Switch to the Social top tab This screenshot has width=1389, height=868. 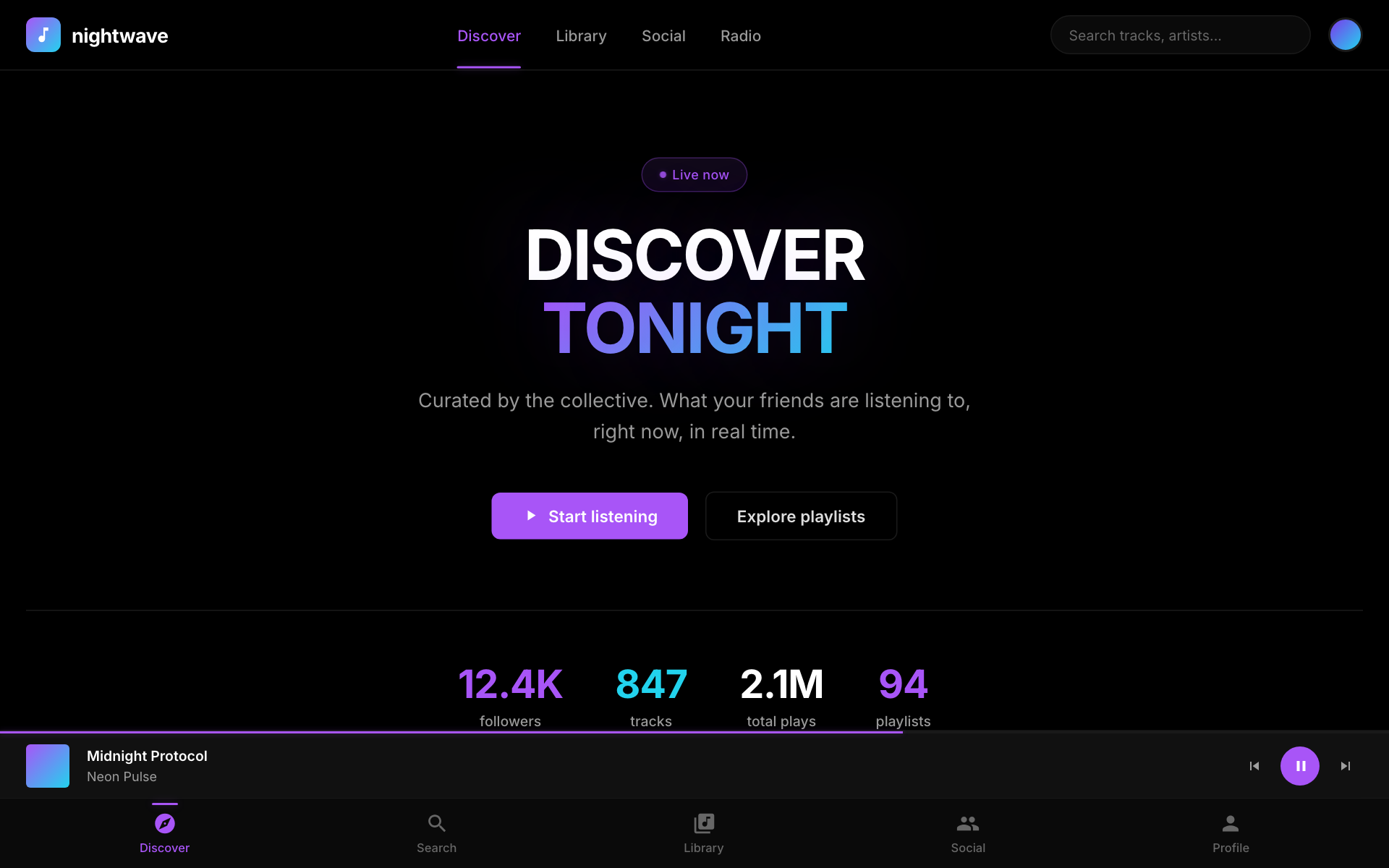tap(663, 36)
